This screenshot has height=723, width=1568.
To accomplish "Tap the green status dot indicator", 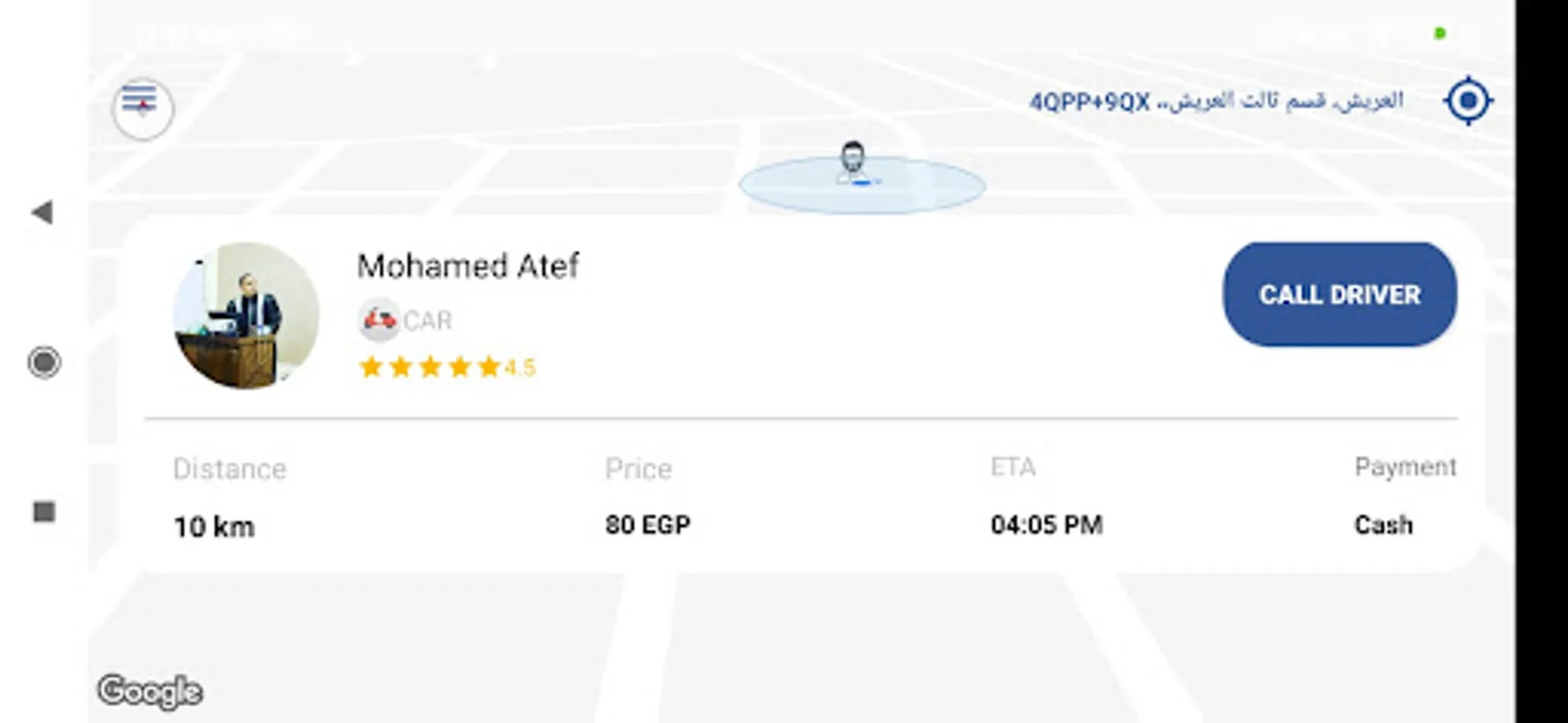I will click(1440, 34).
